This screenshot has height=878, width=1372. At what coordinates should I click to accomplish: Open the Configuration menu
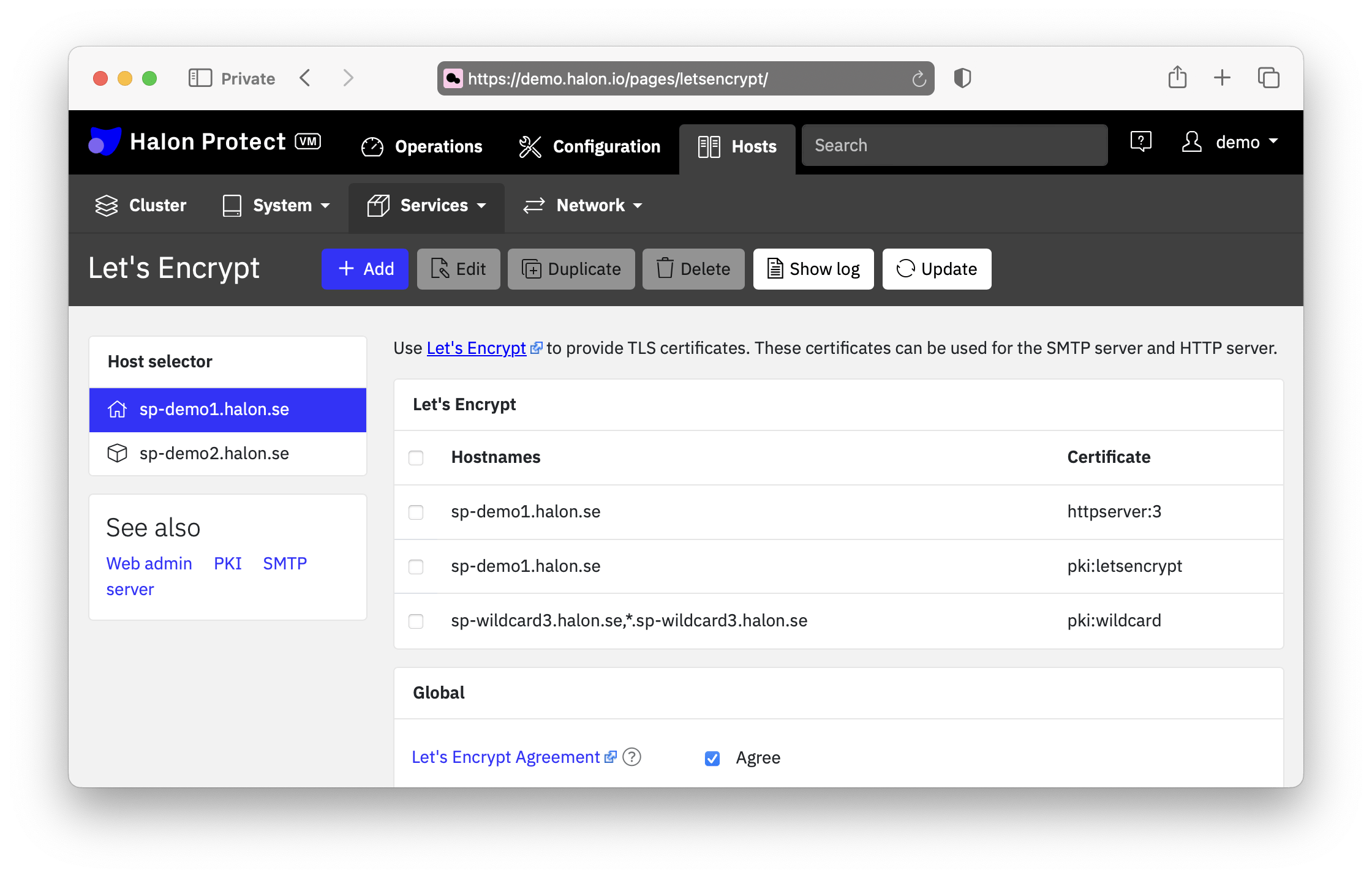tap(589, 146)
